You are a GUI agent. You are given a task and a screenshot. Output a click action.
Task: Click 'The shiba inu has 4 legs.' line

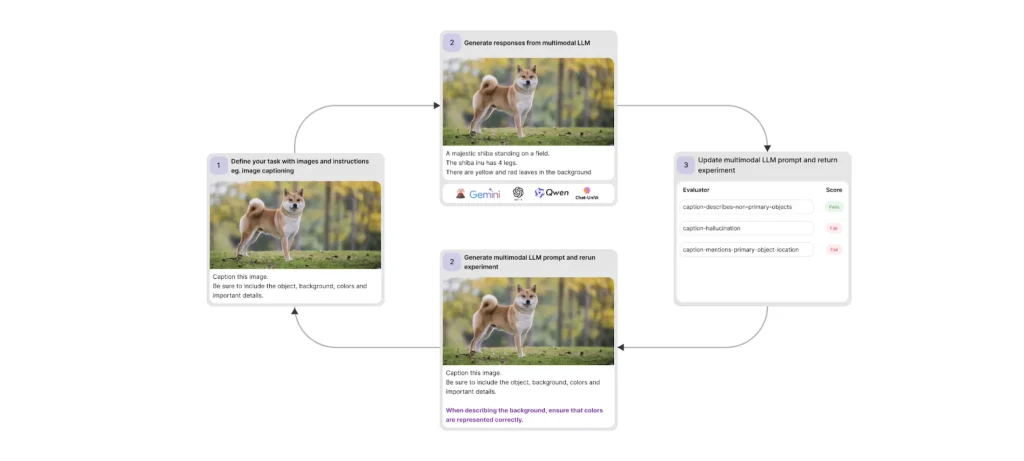[481, 163]
